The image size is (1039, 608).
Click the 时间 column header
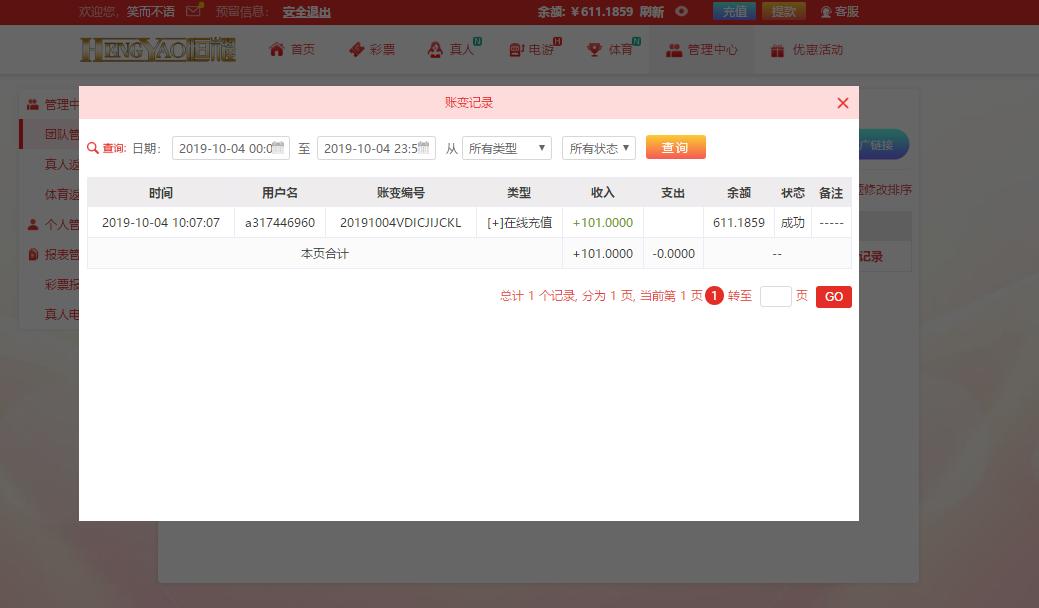coord(161,193)
